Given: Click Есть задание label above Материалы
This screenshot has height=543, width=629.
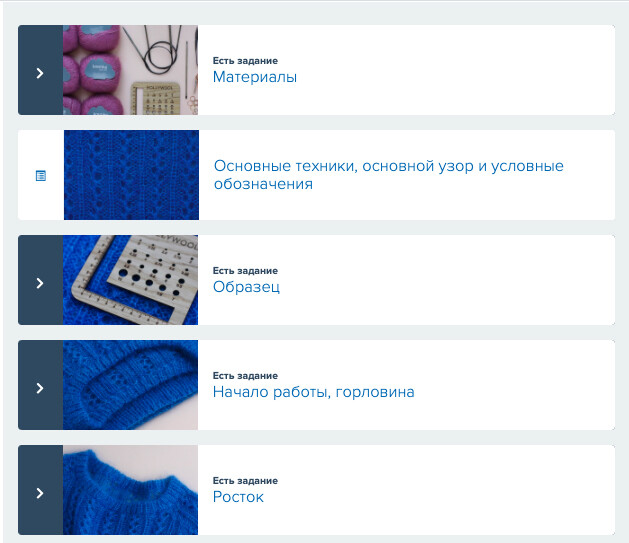Looking at the screenshot, I should click(245, 61).
